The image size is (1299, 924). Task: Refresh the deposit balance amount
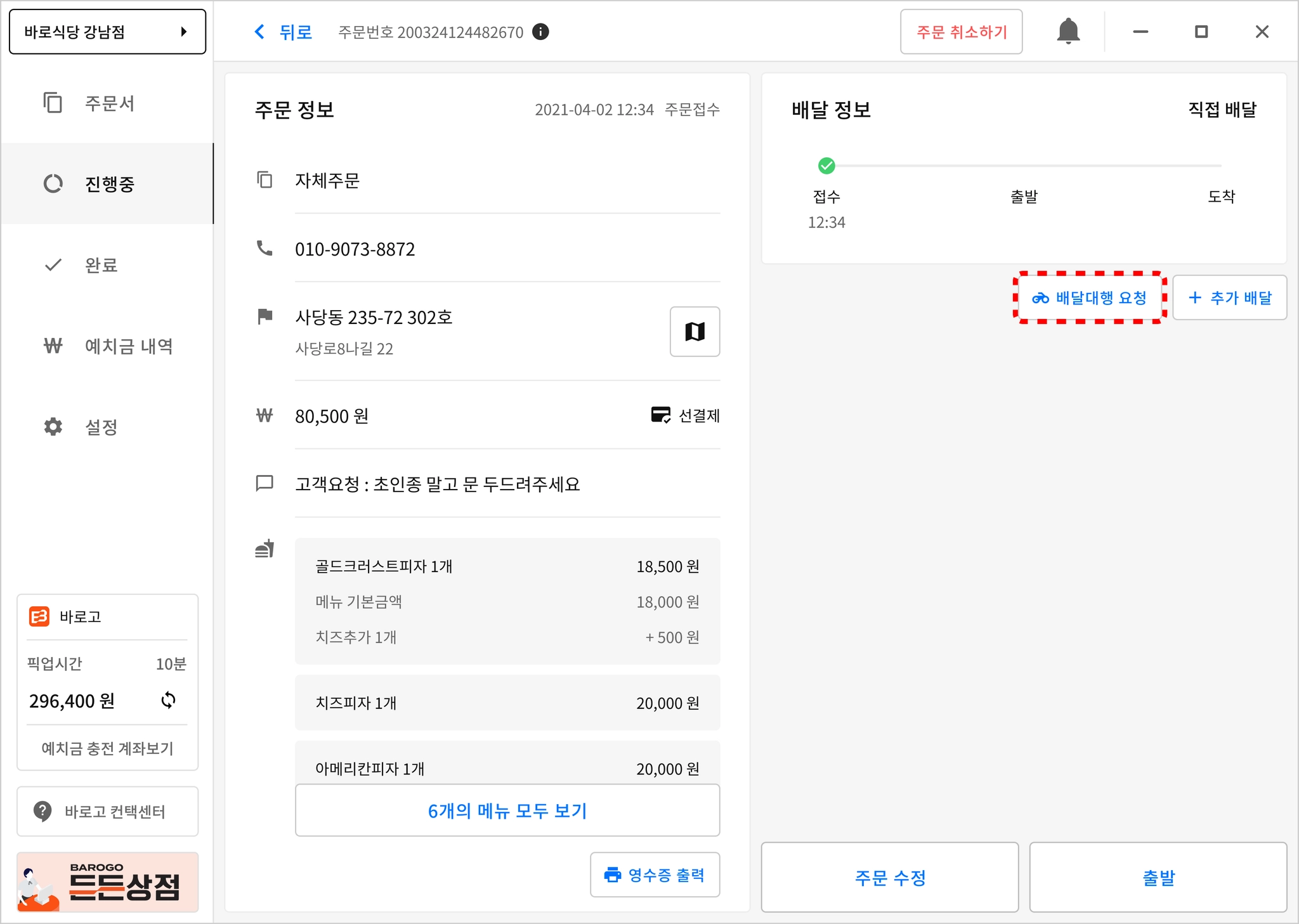(168, 700)
